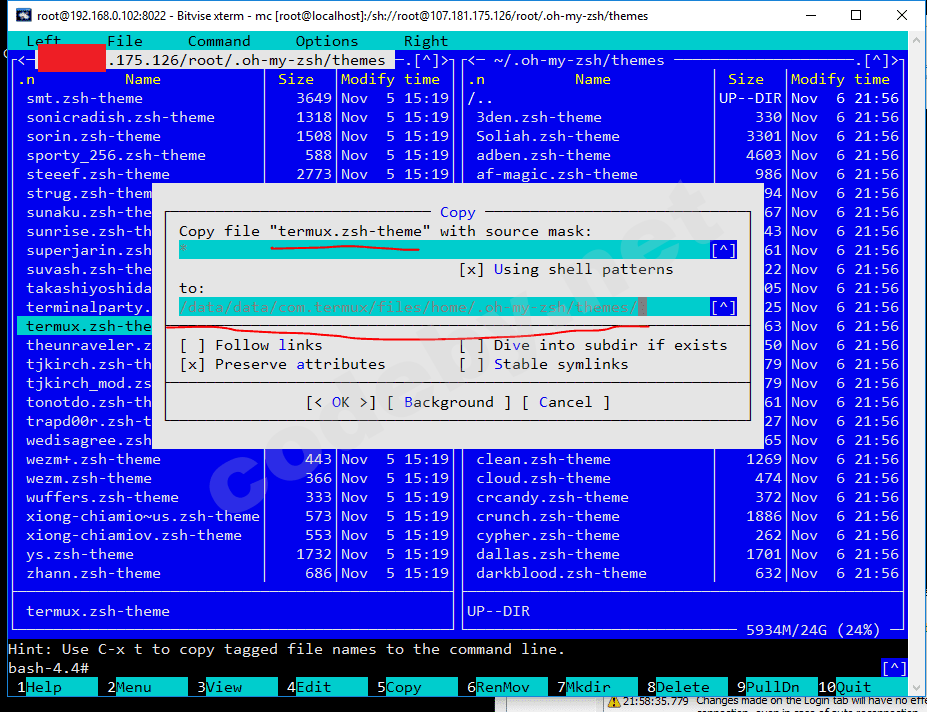Select adben.zsh-theme in right panel
The image size is (927, 712).
click(x=543, y=155)
